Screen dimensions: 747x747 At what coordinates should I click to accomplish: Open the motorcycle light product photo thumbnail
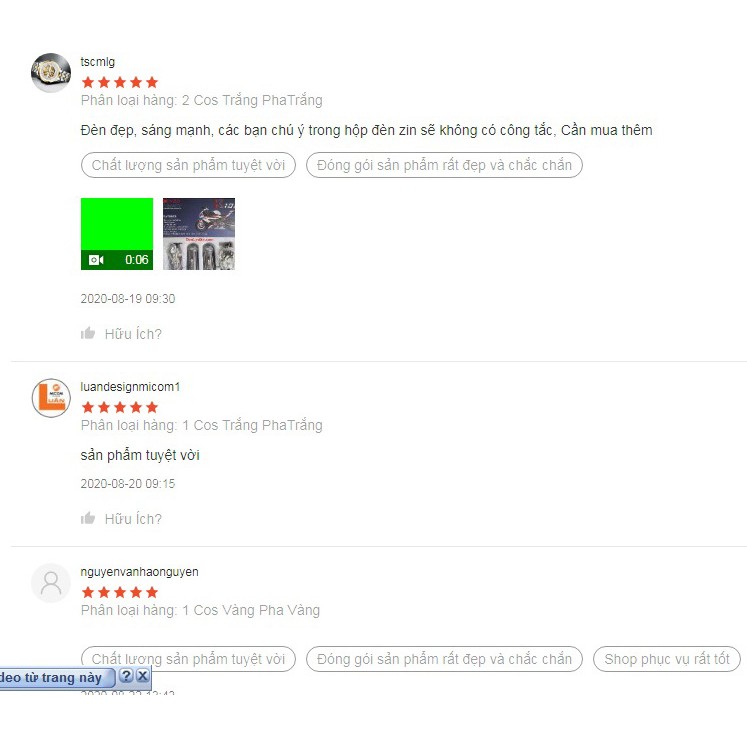(199, 234)
